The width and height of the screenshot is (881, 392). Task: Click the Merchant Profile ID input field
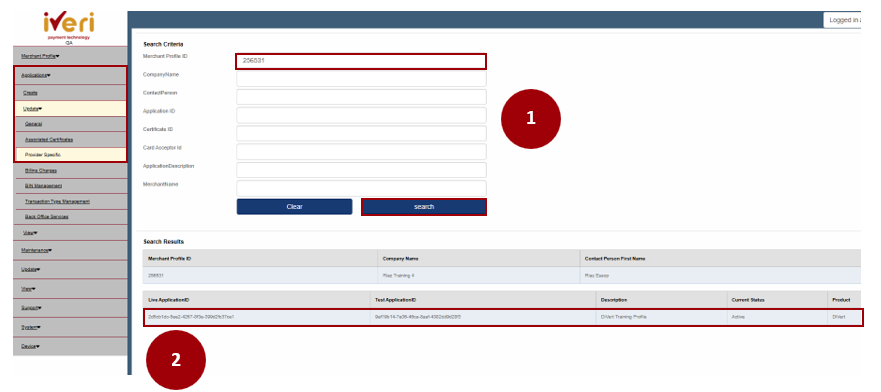coord(361,61)
